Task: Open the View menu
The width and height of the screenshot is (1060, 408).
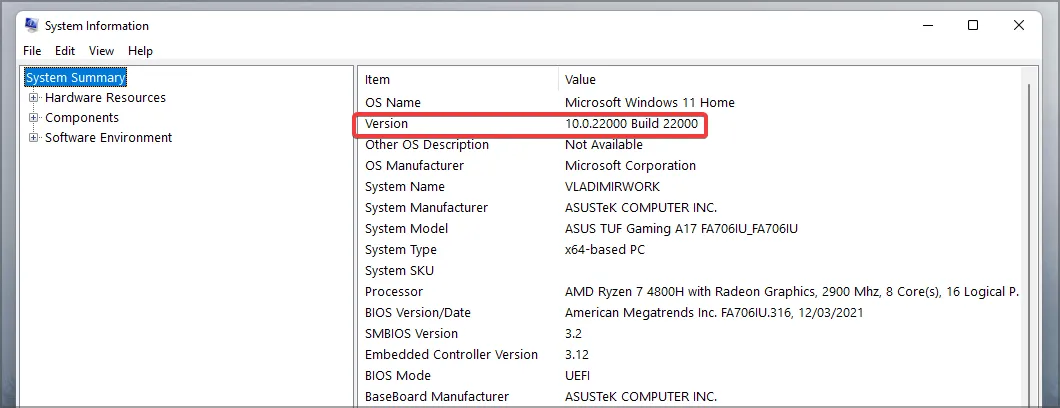Action: coord(101,51)
